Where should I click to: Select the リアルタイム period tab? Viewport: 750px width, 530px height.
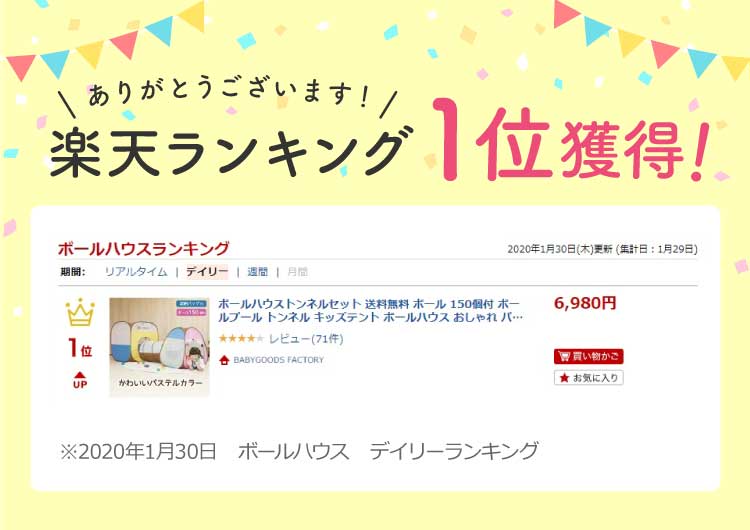pos(136,272)
